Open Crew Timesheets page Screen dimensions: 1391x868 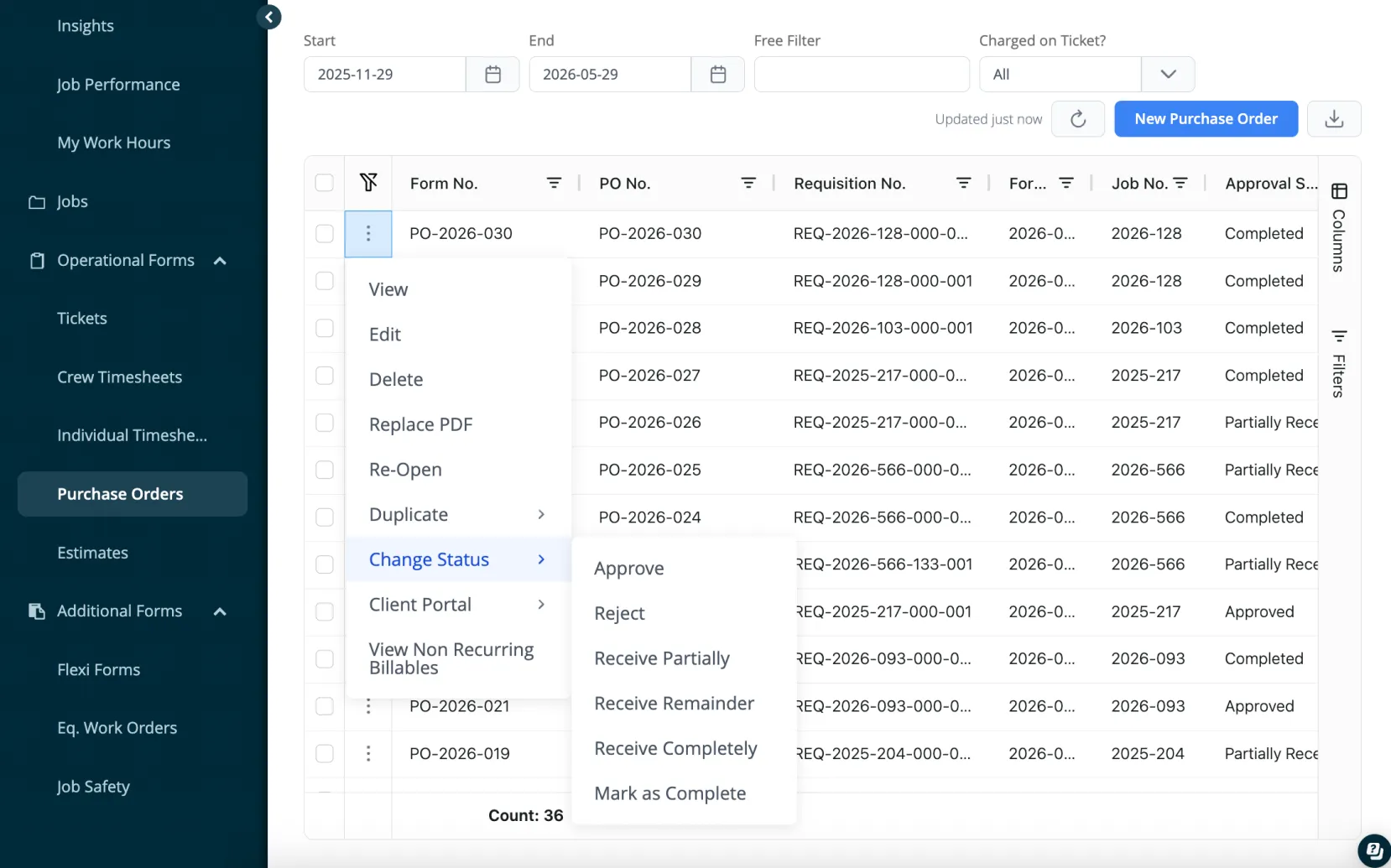[x=120, y=377]
